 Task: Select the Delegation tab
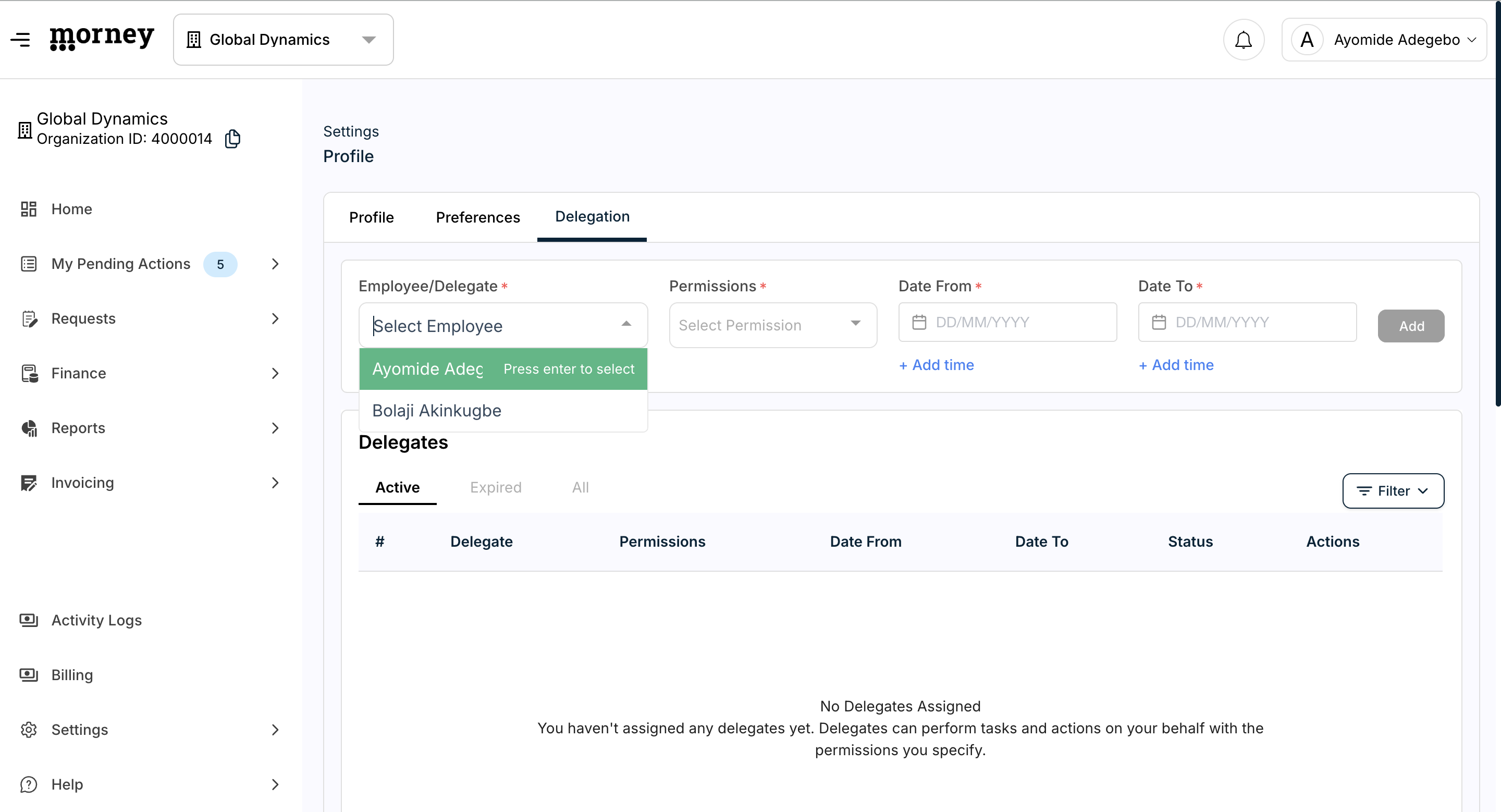(x=592, y=216)
